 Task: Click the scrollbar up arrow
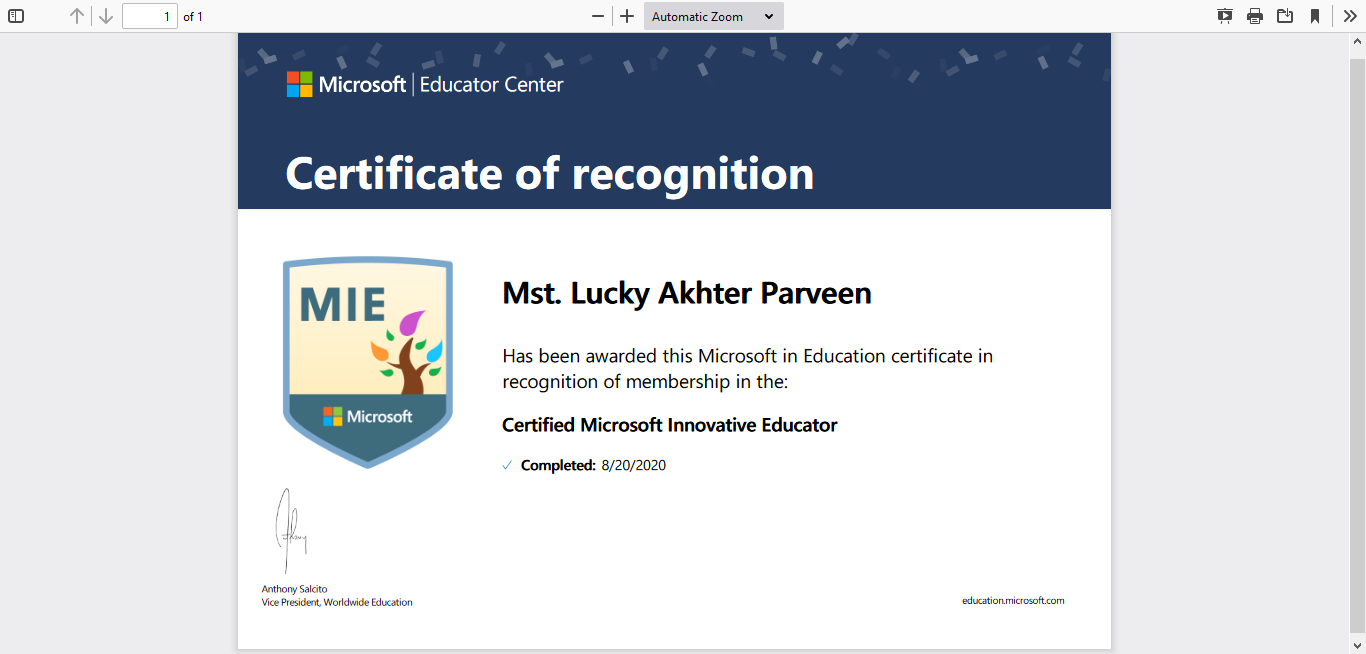1358,42
